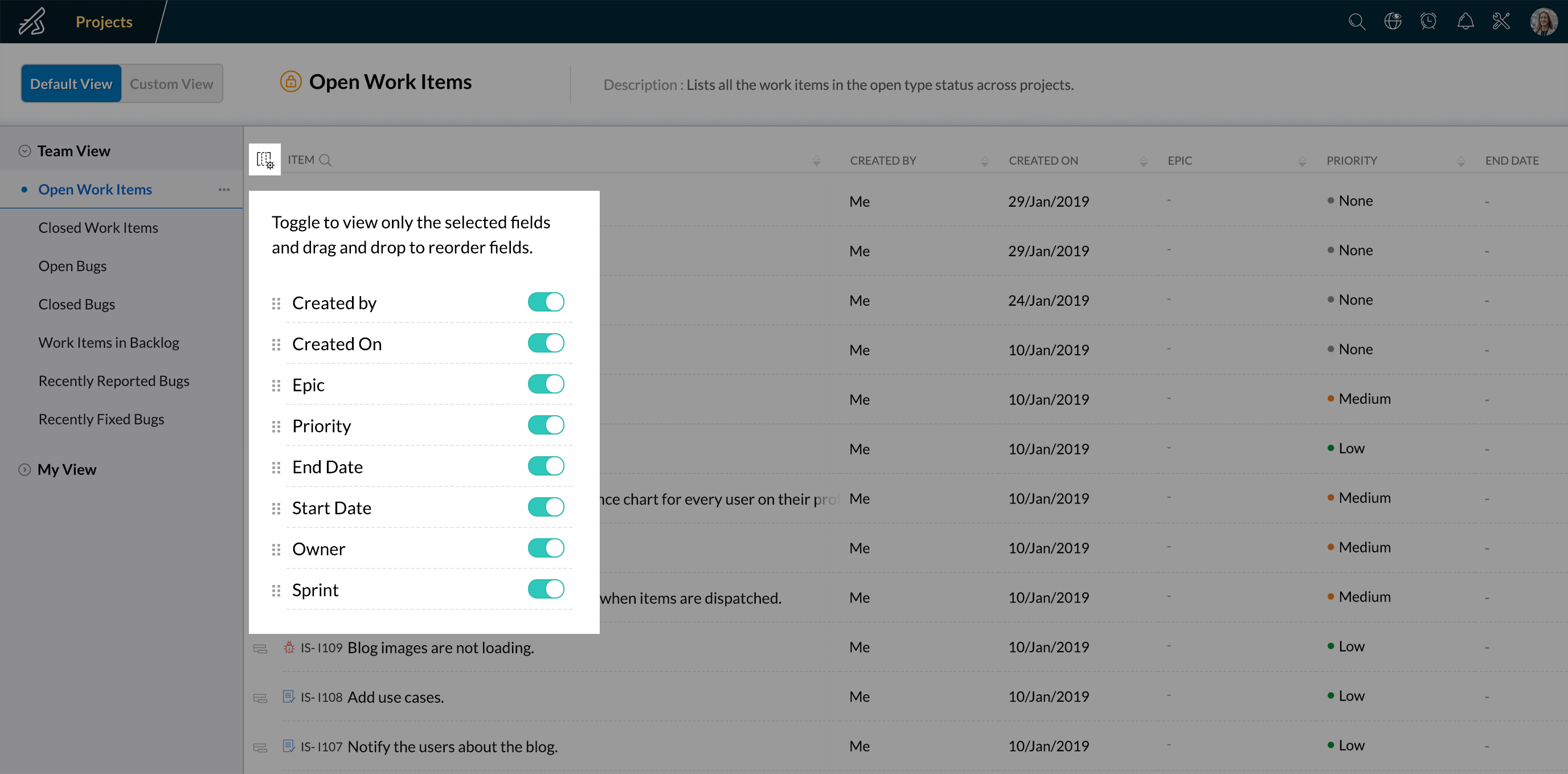1568x774 pixels.
Task: Open the timer clock icon in header
Action: pyautogui.click(x=1428, y=22)
